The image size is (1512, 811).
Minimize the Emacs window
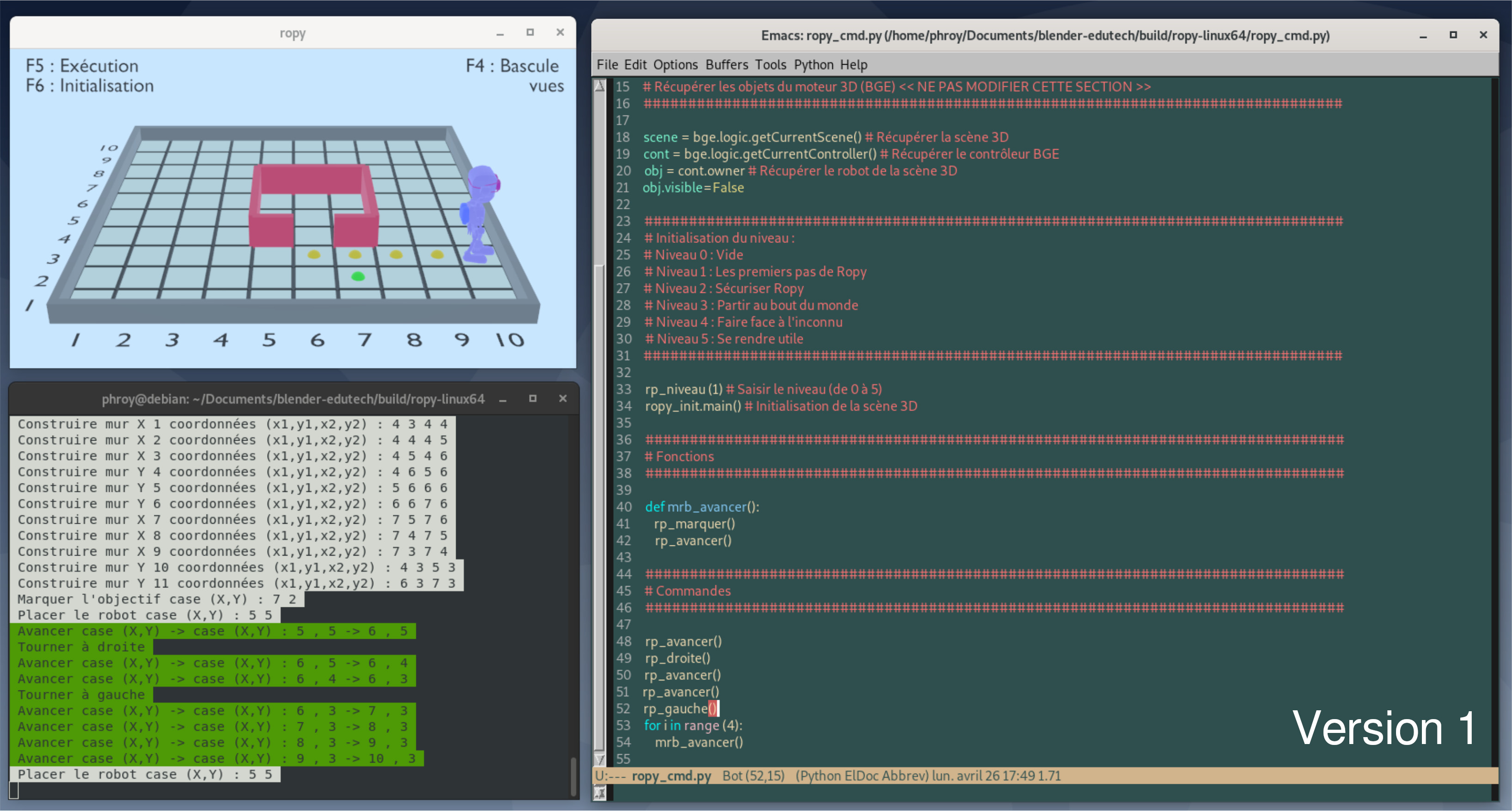pyautogui.click(x=1423, y=36)
